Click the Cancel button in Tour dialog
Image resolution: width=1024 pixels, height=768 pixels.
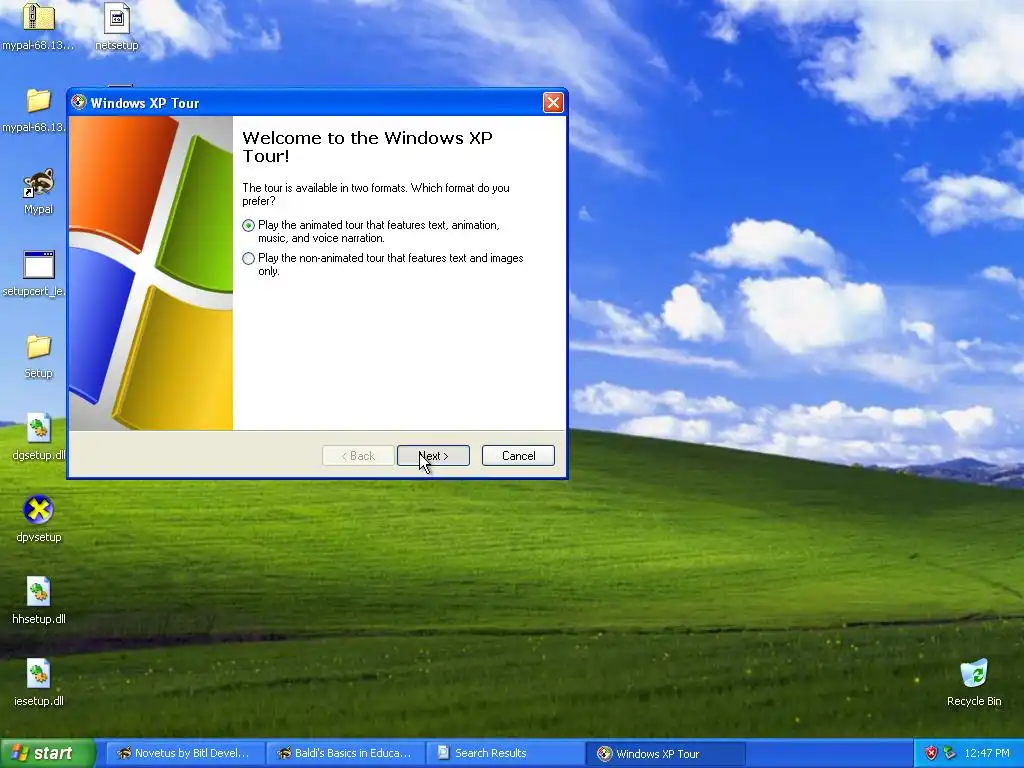click(518, 456)
